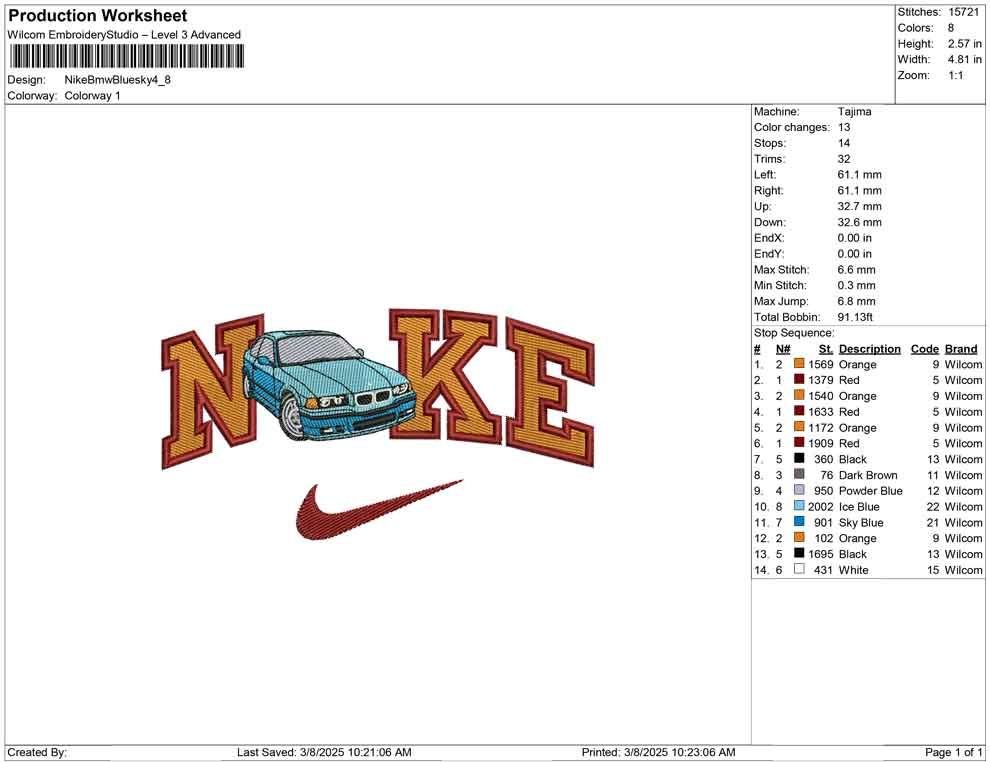Click the 'EndY:' label
The width and height of the screenshot is (990, 762).
pos(769,254)
